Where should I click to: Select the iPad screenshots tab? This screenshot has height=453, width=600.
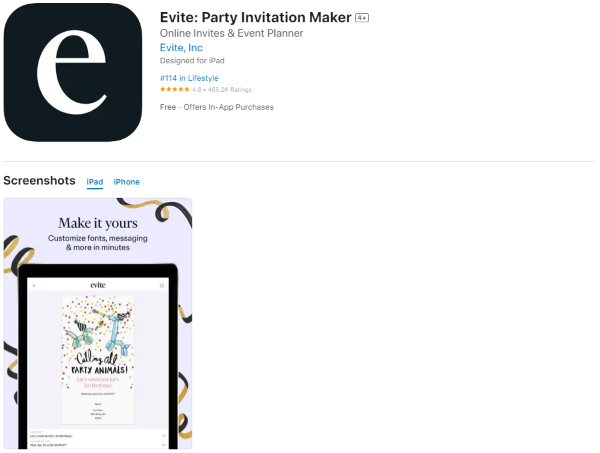pos(95,182)
